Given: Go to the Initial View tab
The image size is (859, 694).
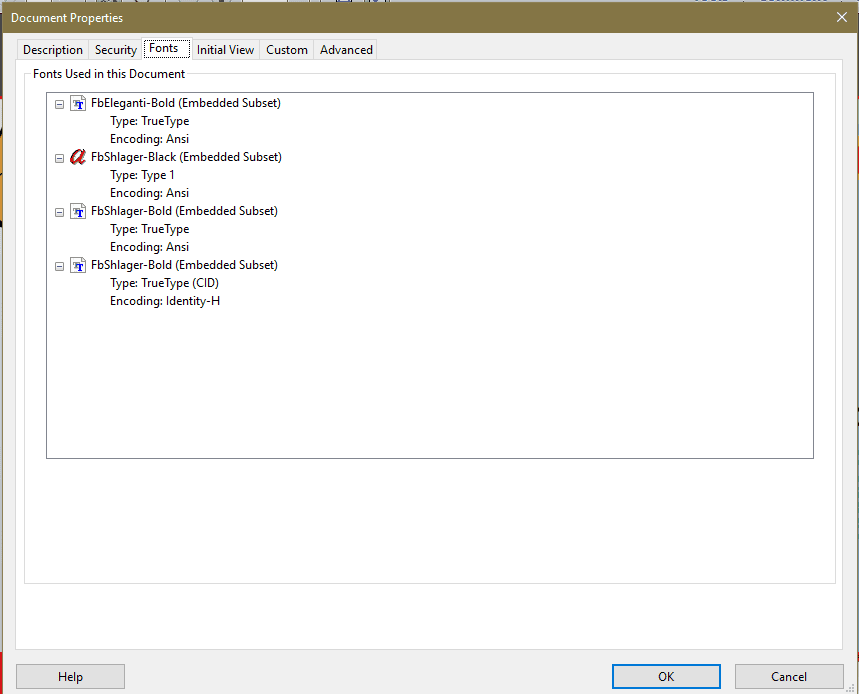Looking at the screenshot, I should (x=225, y=50).
